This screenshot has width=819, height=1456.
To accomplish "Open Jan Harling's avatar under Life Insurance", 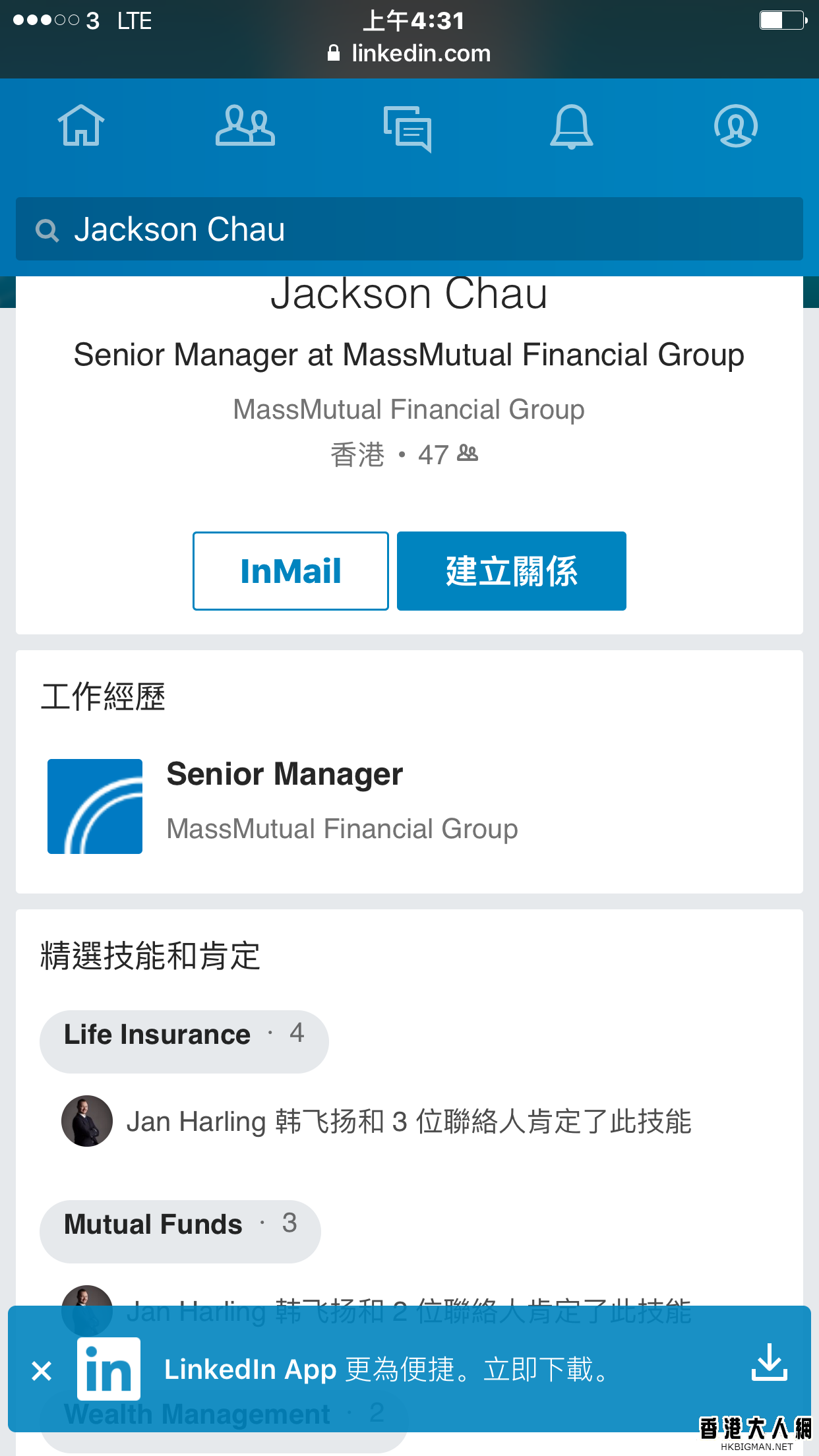I will coord(87,1121).
